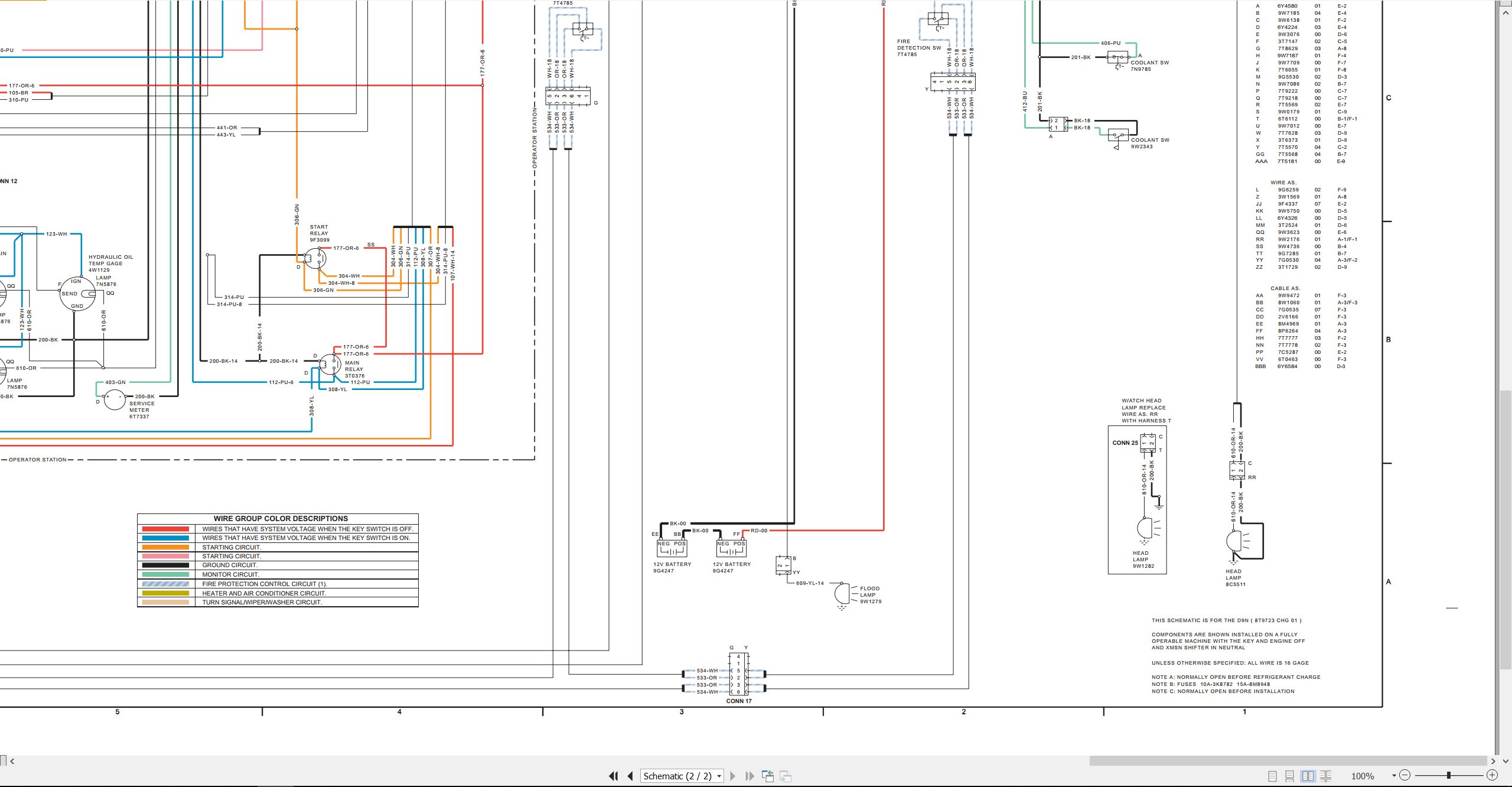Image resolution: width=1512 pixels, height=787 pixels.
Task: Click the horizontal scrollbar right arrow
Action: click(x=1494, y=761)
